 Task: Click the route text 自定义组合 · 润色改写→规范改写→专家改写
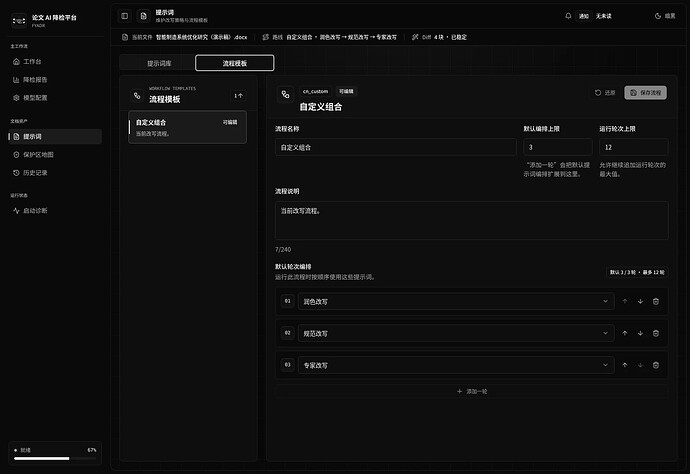341,37
